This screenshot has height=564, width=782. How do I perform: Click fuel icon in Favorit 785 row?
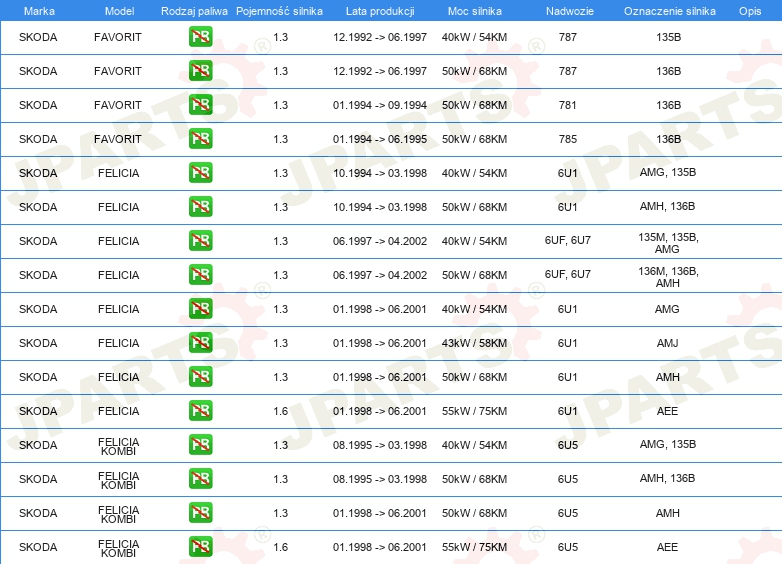point(200,139)
